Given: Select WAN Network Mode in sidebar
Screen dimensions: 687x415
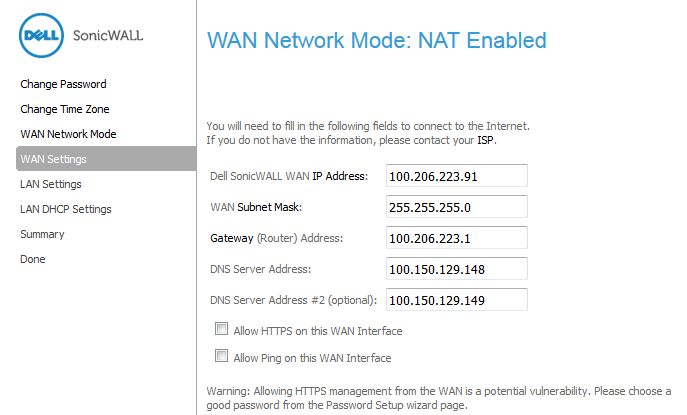Looking at the screenshot, I should tap(68, 134).
